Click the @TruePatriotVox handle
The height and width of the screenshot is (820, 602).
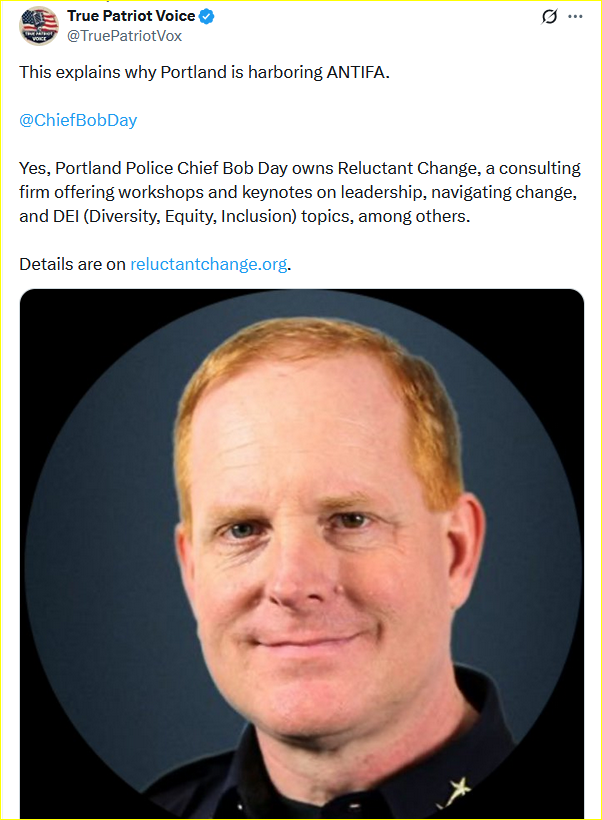(116, 35)
